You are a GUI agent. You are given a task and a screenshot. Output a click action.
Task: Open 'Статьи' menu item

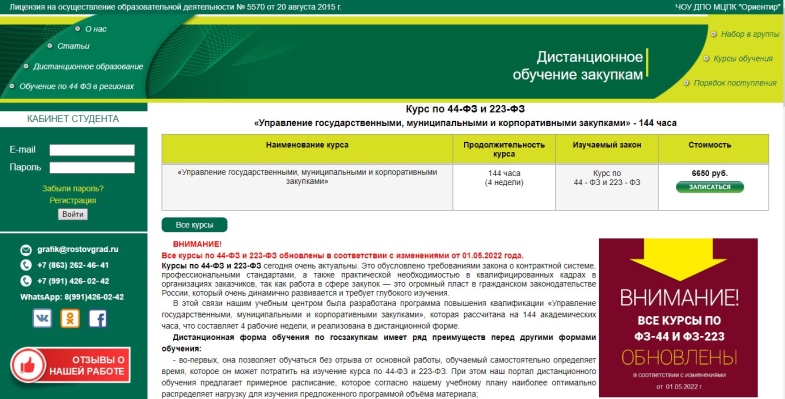point(73,46)
